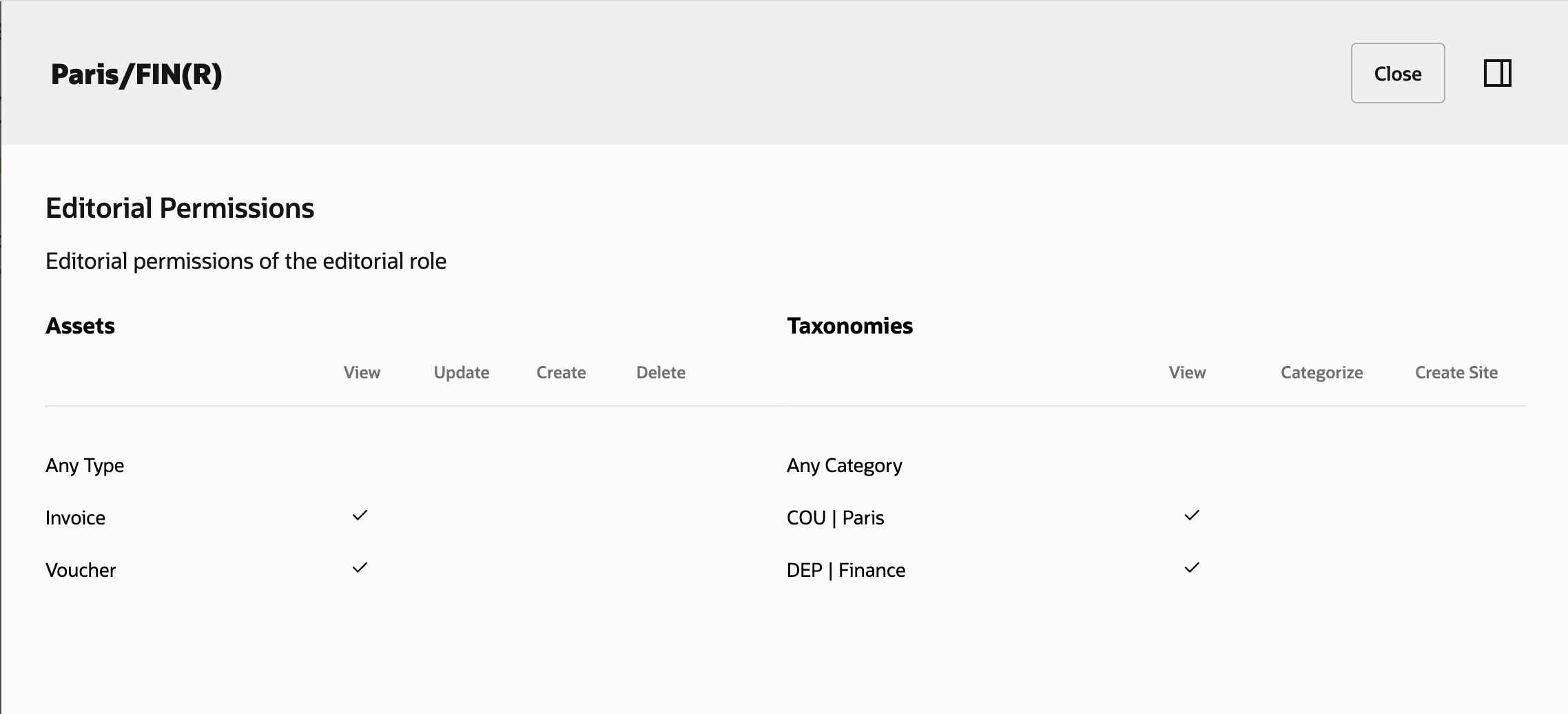1568x714 pixels.
Task: Click the Assets Update column header
Action: pyautogui.click(x=462, y=373)
